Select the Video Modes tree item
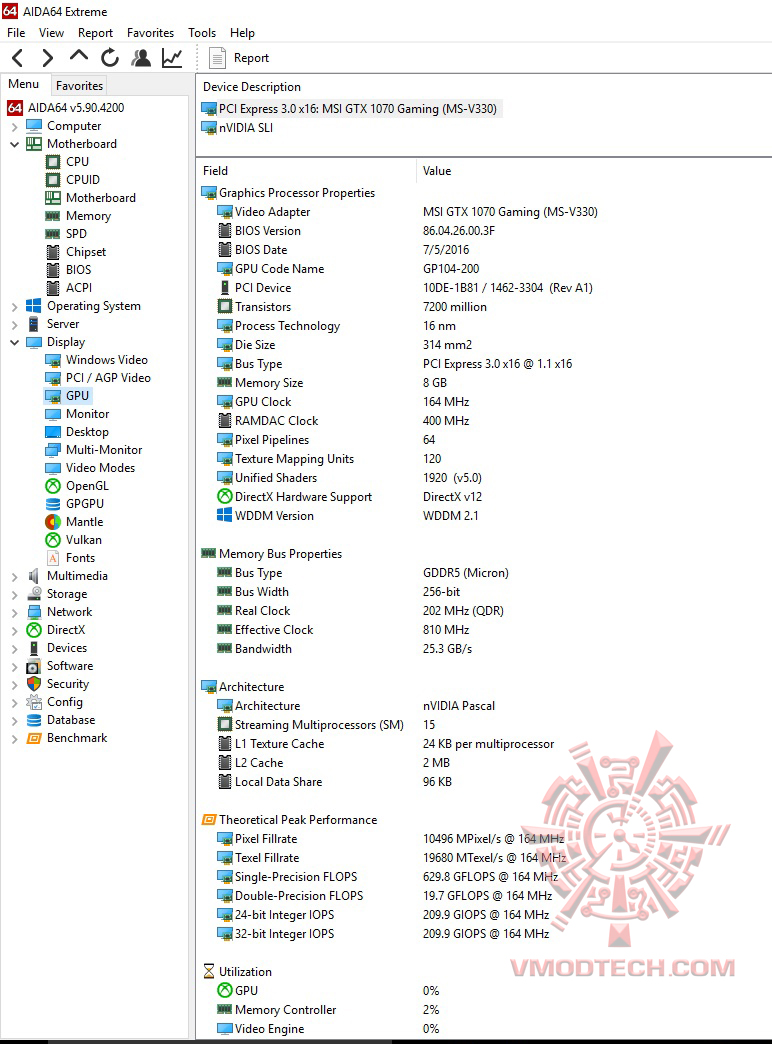Screen dimensions: 772x1044 coord(91,467)
